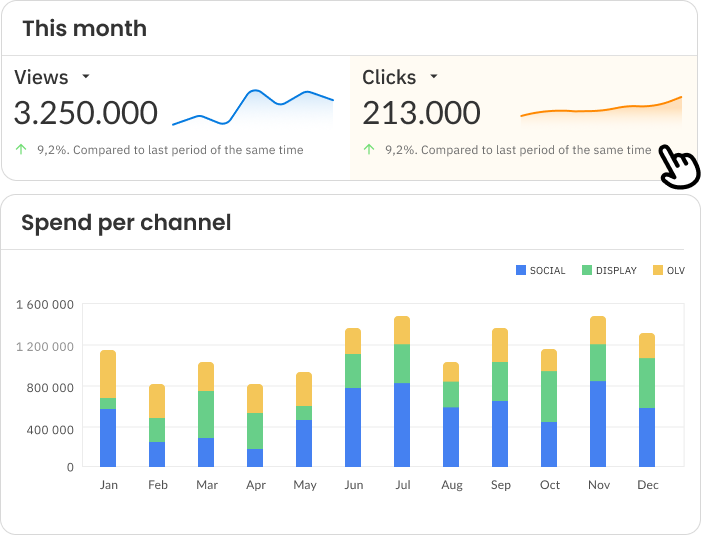The height and width of the screenshot is (535, 711).
Task: Click the Jul axis label
Action: 403,485
